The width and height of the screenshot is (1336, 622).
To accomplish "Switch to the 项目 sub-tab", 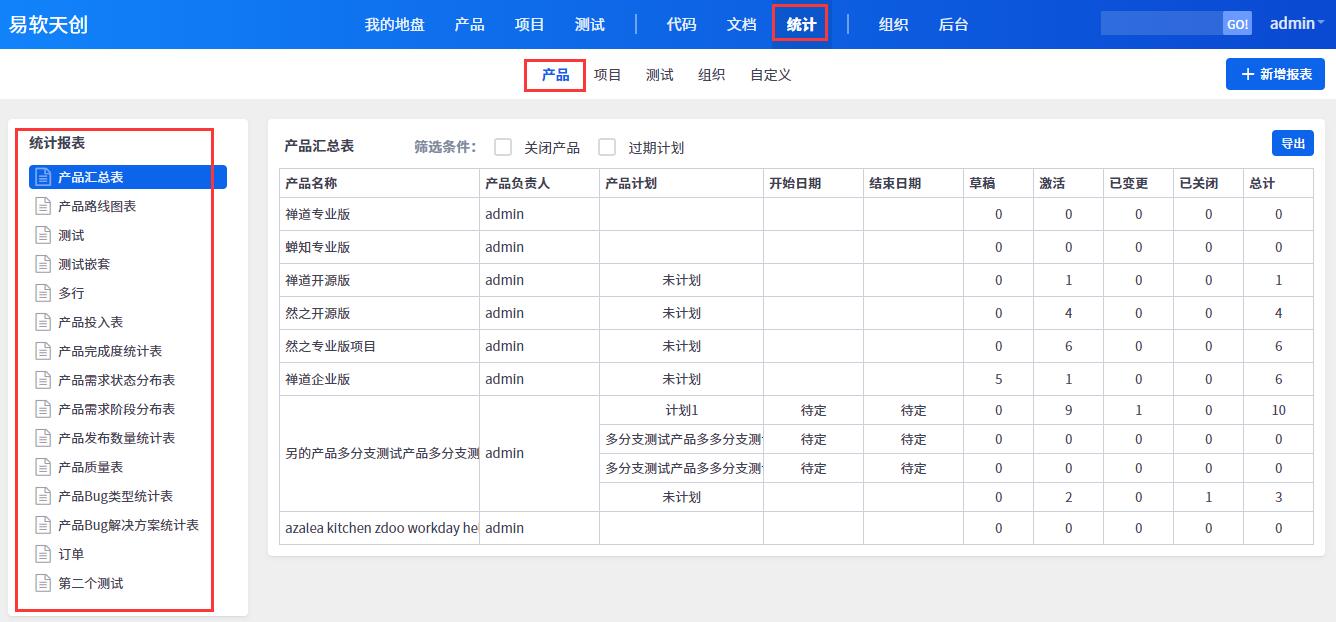I will pyautogui.click(x=607, y=75).
